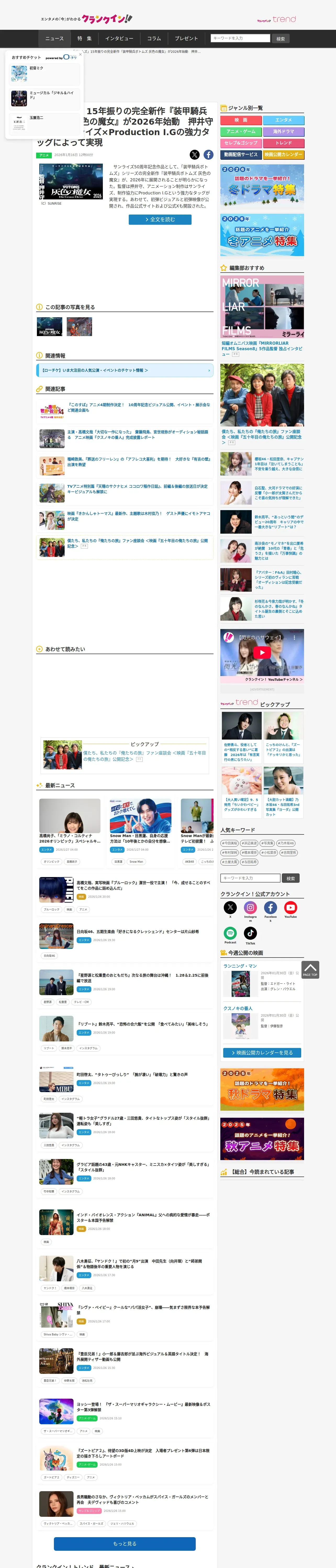Click the PAGE TOP arrow icon

310,969
